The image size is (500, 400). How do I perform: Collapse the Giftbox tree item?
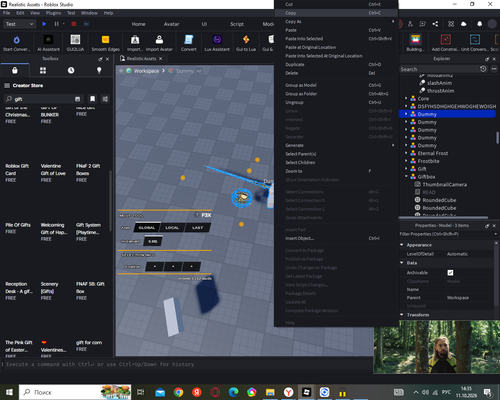pyautogui.click(x=406, y=177)
